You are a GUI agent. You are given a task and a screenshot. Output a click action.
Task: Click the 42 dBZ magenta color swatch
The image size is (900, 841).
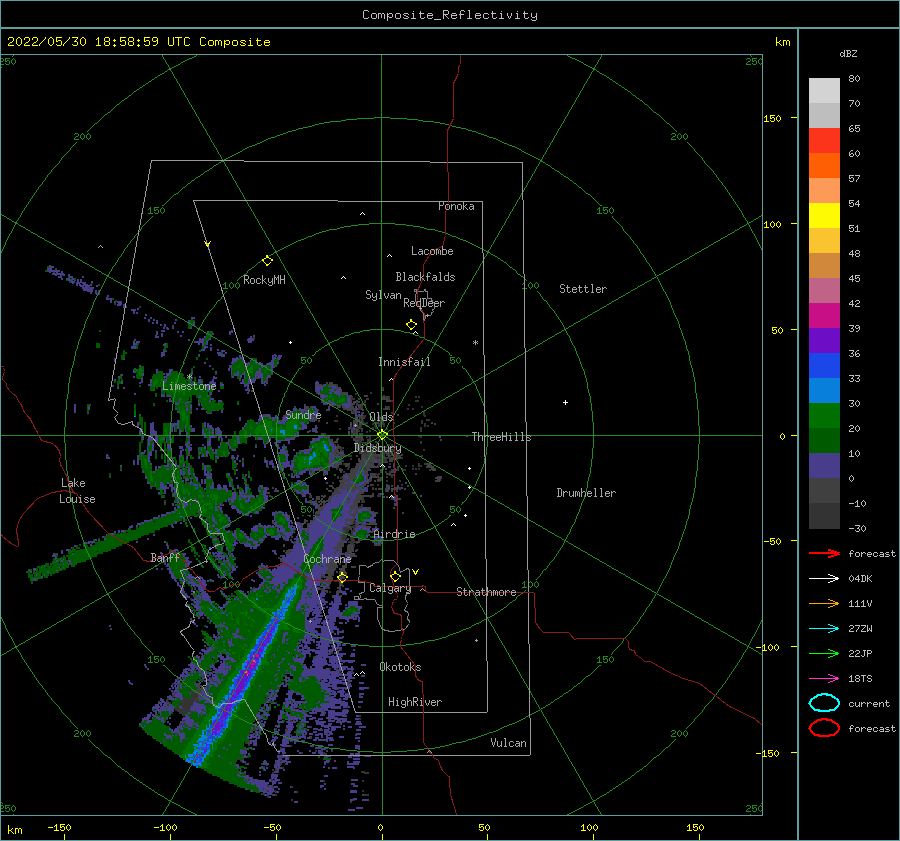[x=824, y=315]
